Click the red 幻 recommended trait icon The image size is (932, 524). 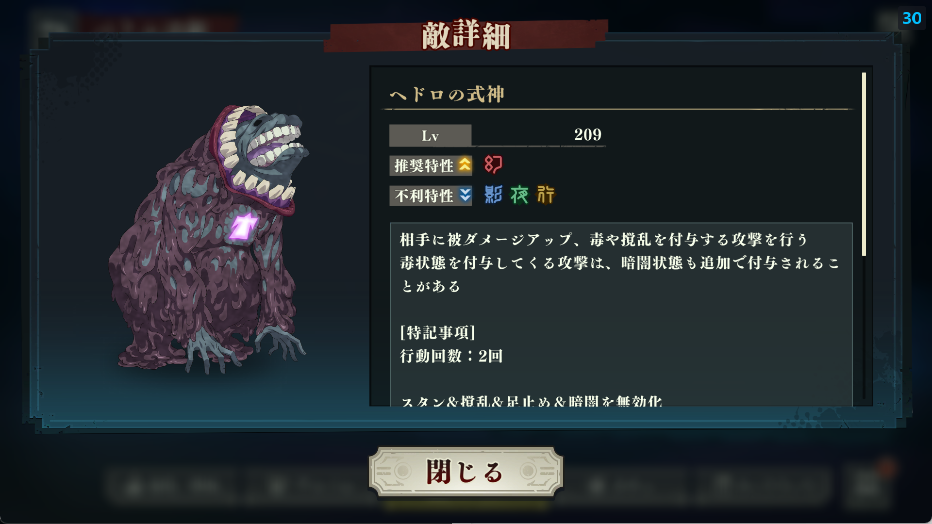coord(493,165)
